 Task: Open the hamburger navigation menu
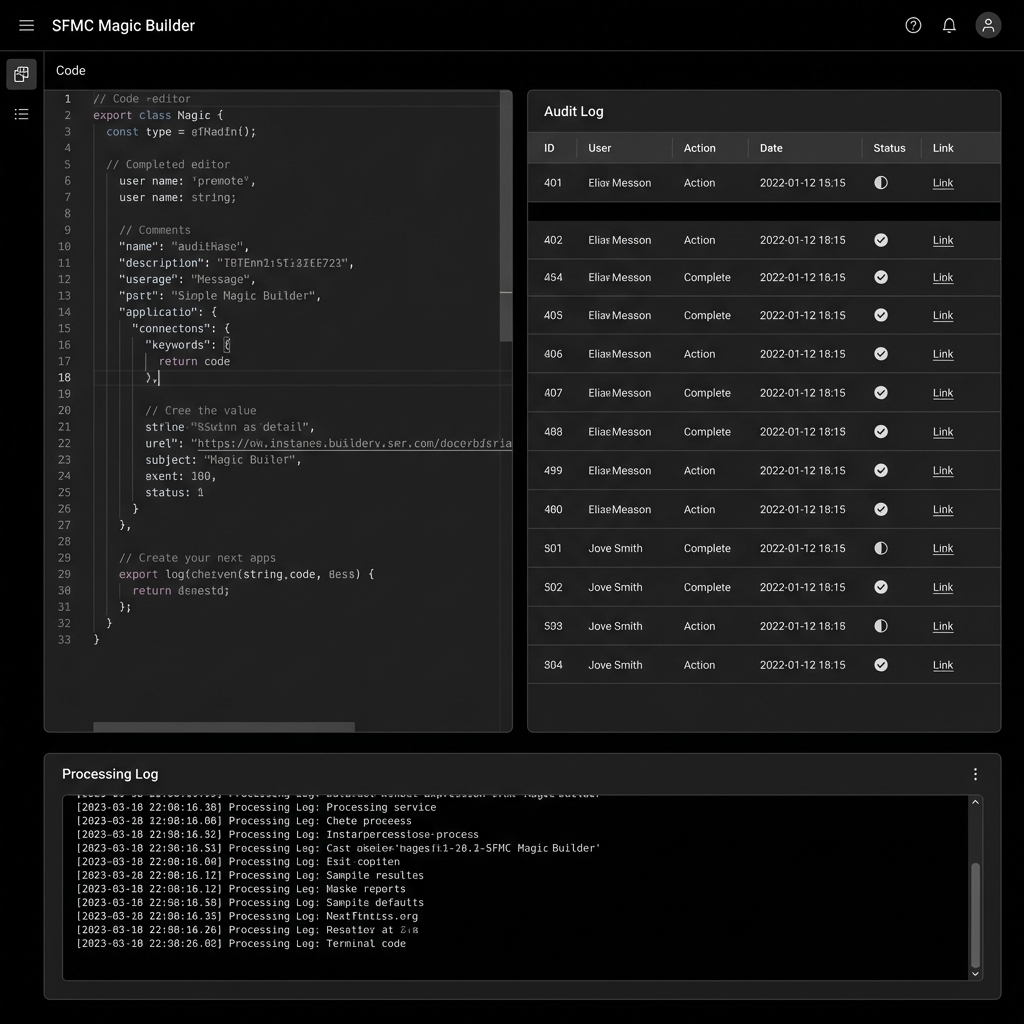click(x=26, y=25)
